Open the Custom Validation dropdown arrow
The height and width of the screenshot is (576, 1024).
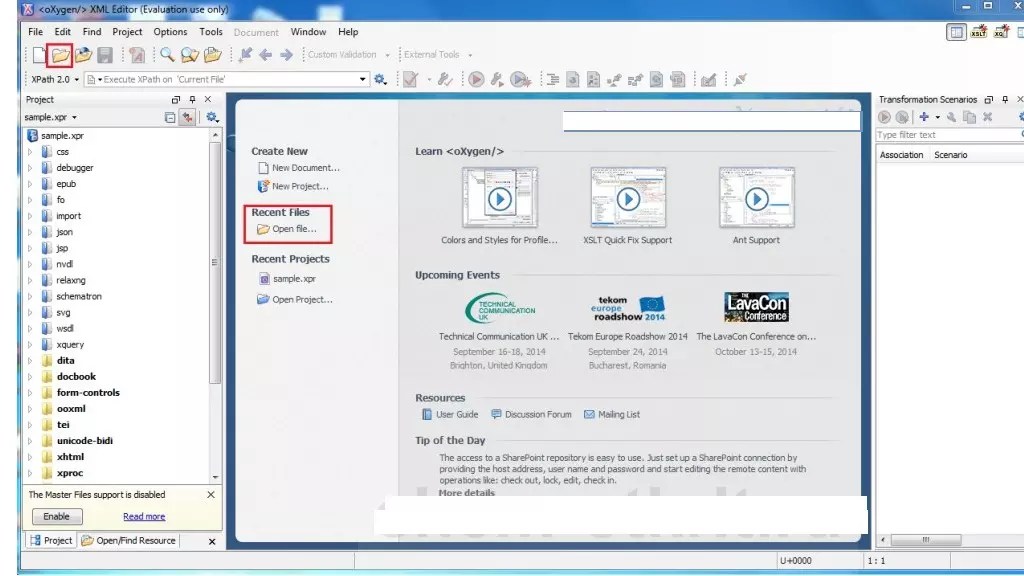[387, 55]
